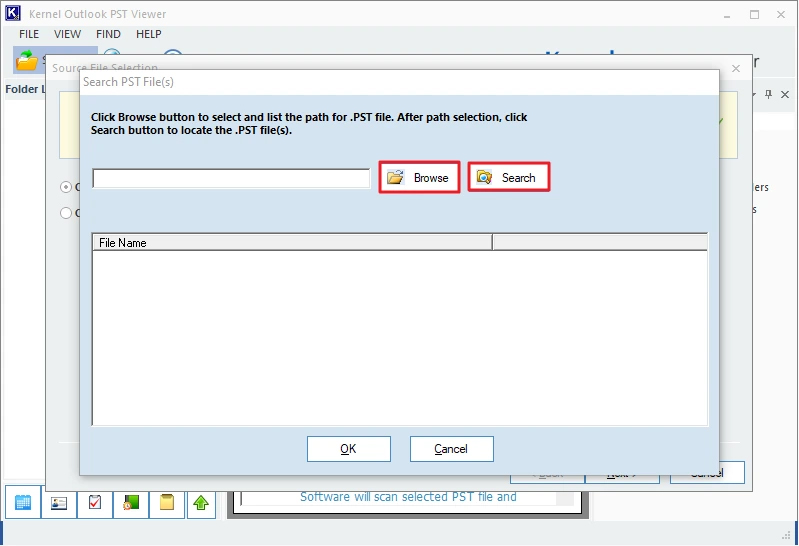Click the Kernel app logo icon
Image resolution: width=799 pixels, height=546 pixels.
pos(13,13)
